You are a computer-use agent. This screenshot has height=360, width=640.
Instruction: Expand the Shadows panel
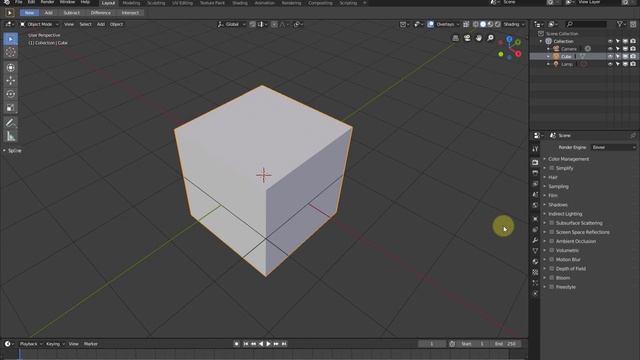pyautogui.click(x=557, y=205)
